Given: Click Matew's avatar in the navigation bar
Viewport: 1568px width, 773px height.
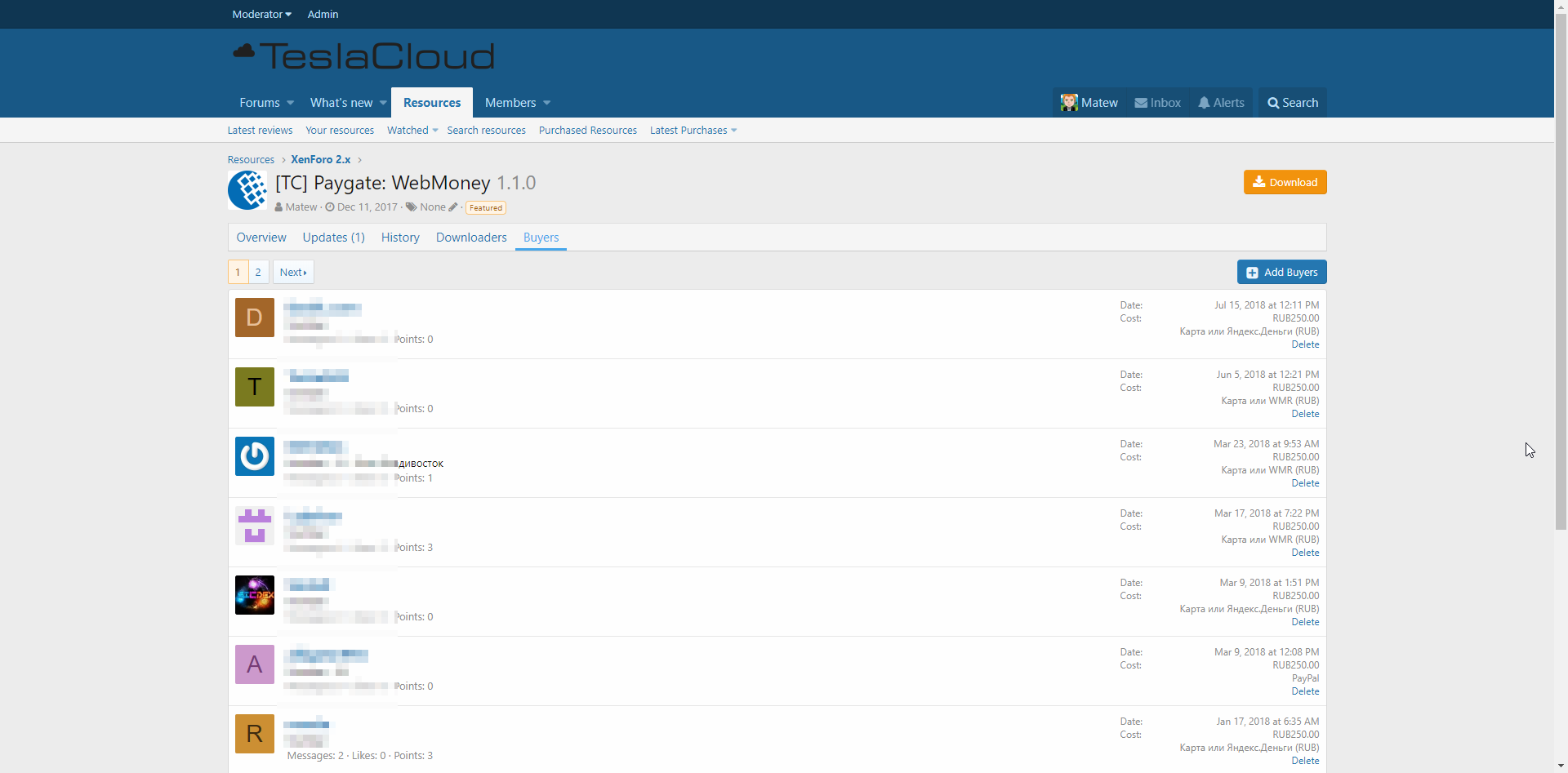Looking at the screenshot, I should [1069, 103].
